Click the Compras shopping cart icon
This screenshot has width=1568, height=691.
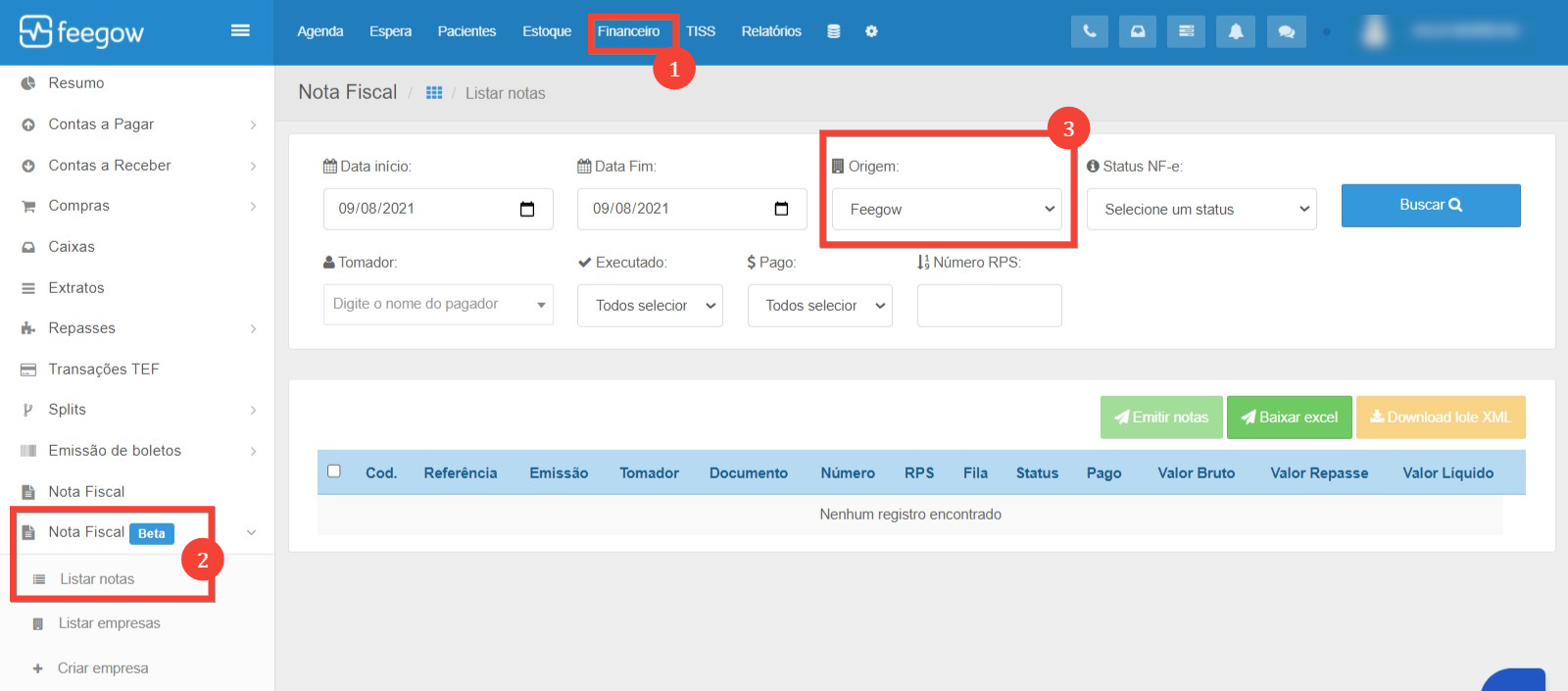[28, 206]
